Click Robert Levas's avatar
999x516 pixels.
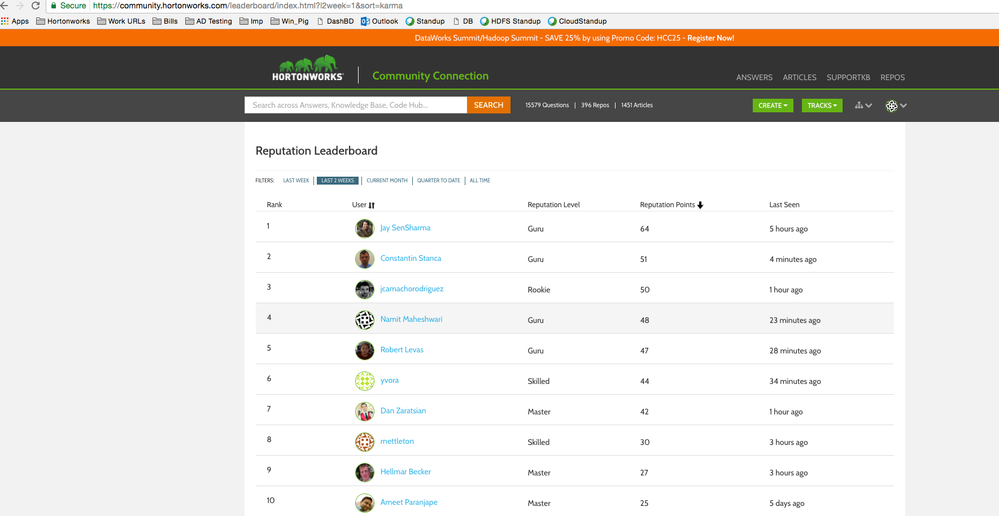[364, 350]
